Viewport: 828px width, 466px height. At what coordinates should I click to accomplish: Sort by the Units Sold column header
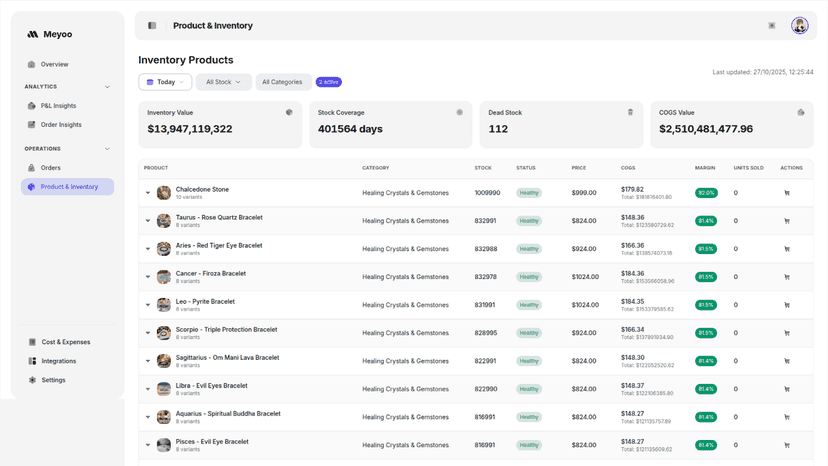click(748, 168)
